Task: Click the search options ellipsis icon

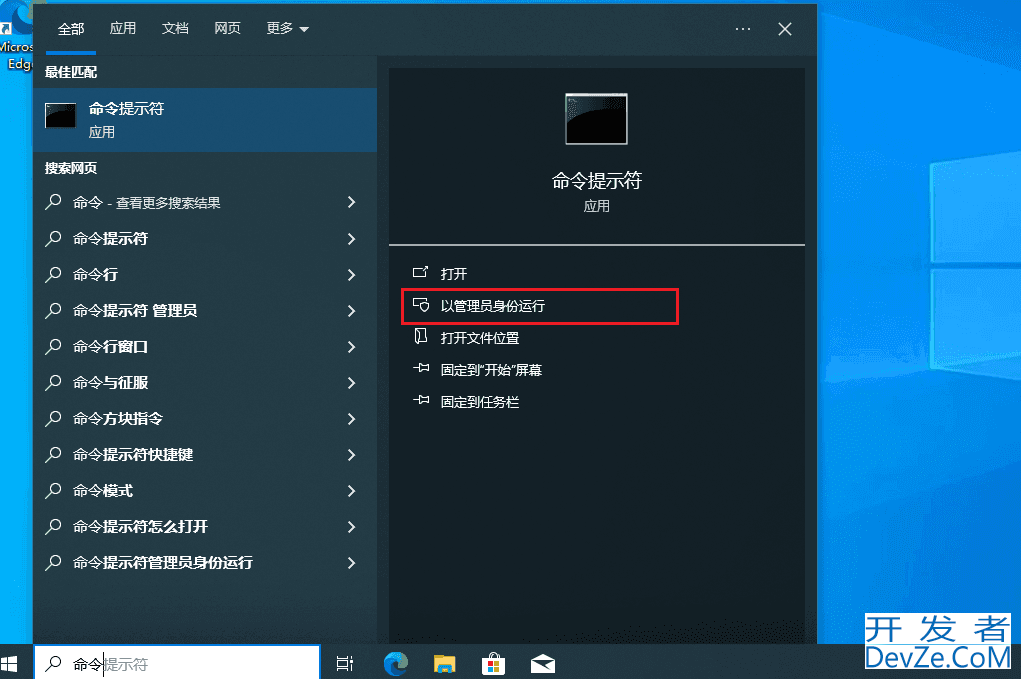Action: 743,29
